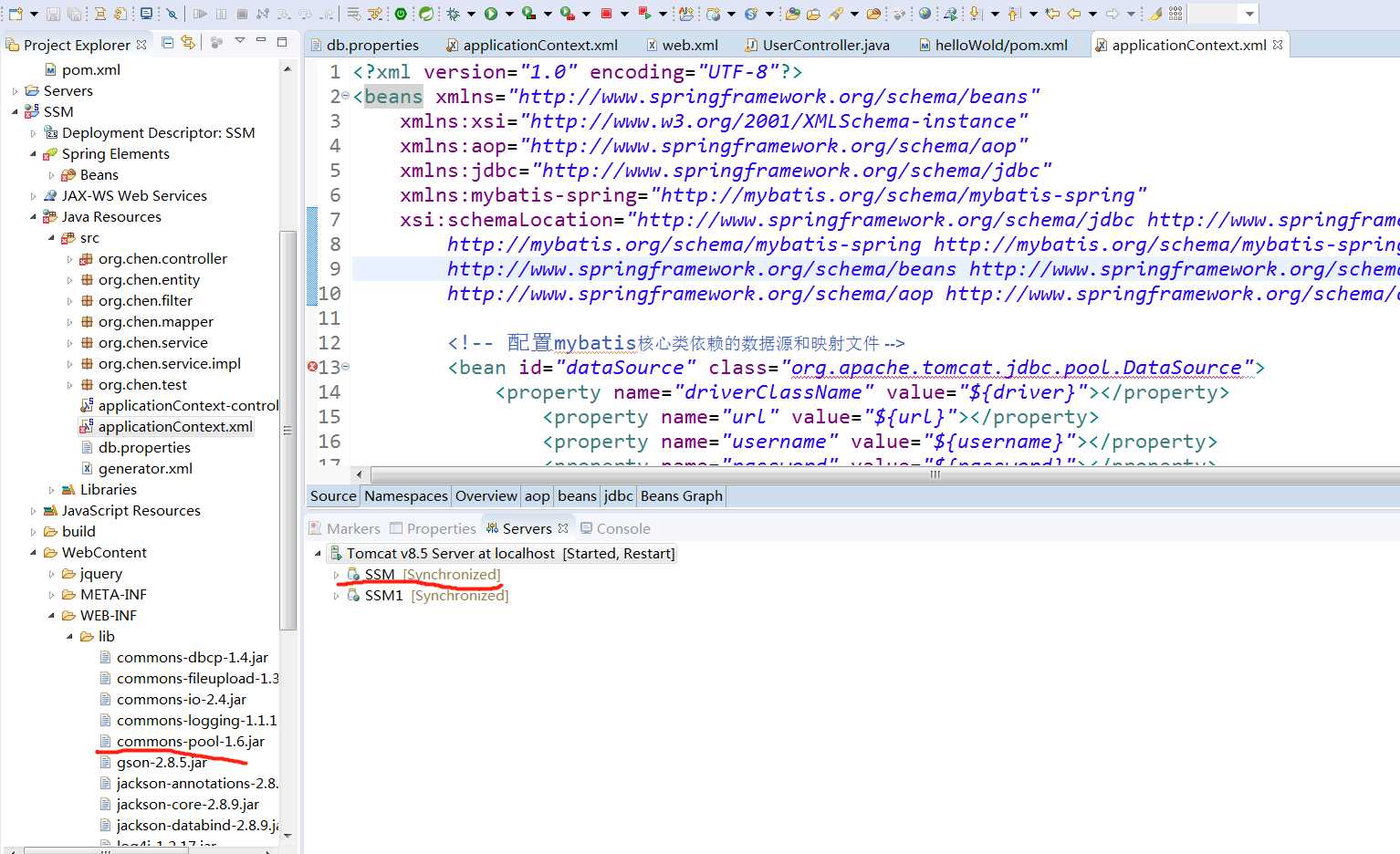Toggle code folding at line 13 bean
The width and height of the screenshot is (1400, 854).
click(x=345, y=368)
